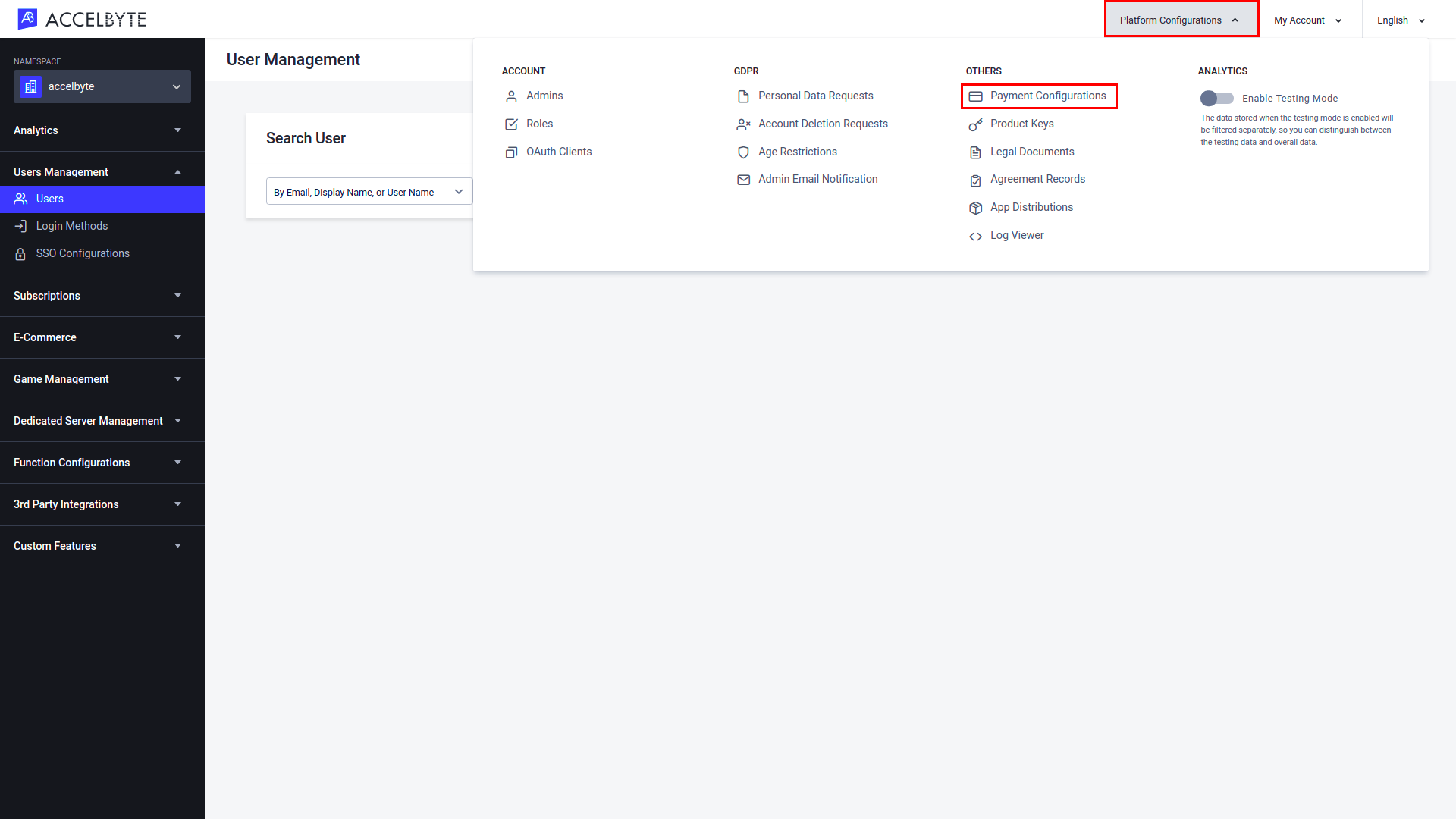Click the App Distributions icon
The height and width of the screenshot is (819, 1456).
[x=975, y=207]
